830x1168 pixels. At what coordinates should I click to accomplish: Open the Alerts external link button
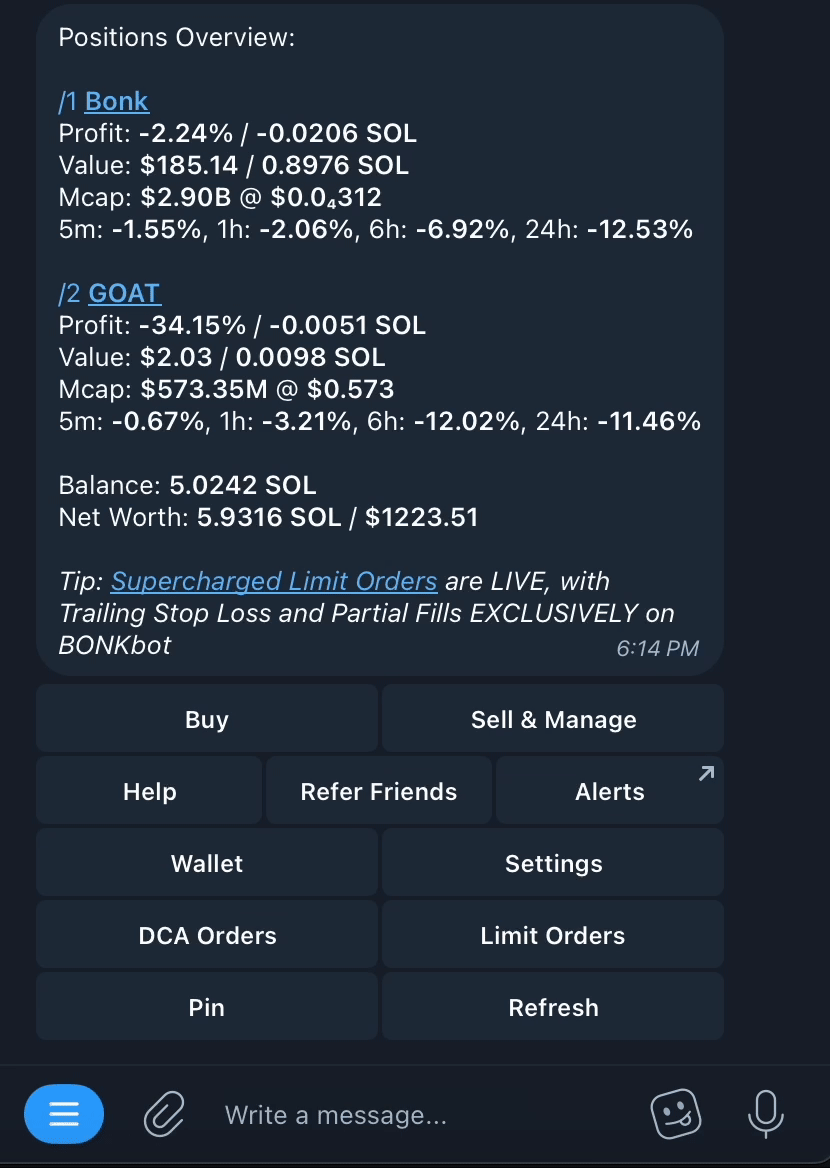tap(609, 792)
